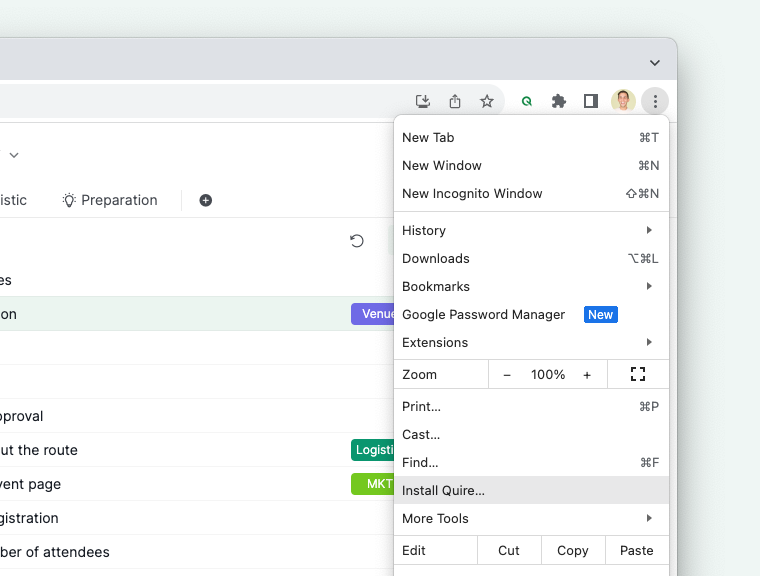Click the purple Venue tag
The image size is (760, 576).
coord(373,314)
